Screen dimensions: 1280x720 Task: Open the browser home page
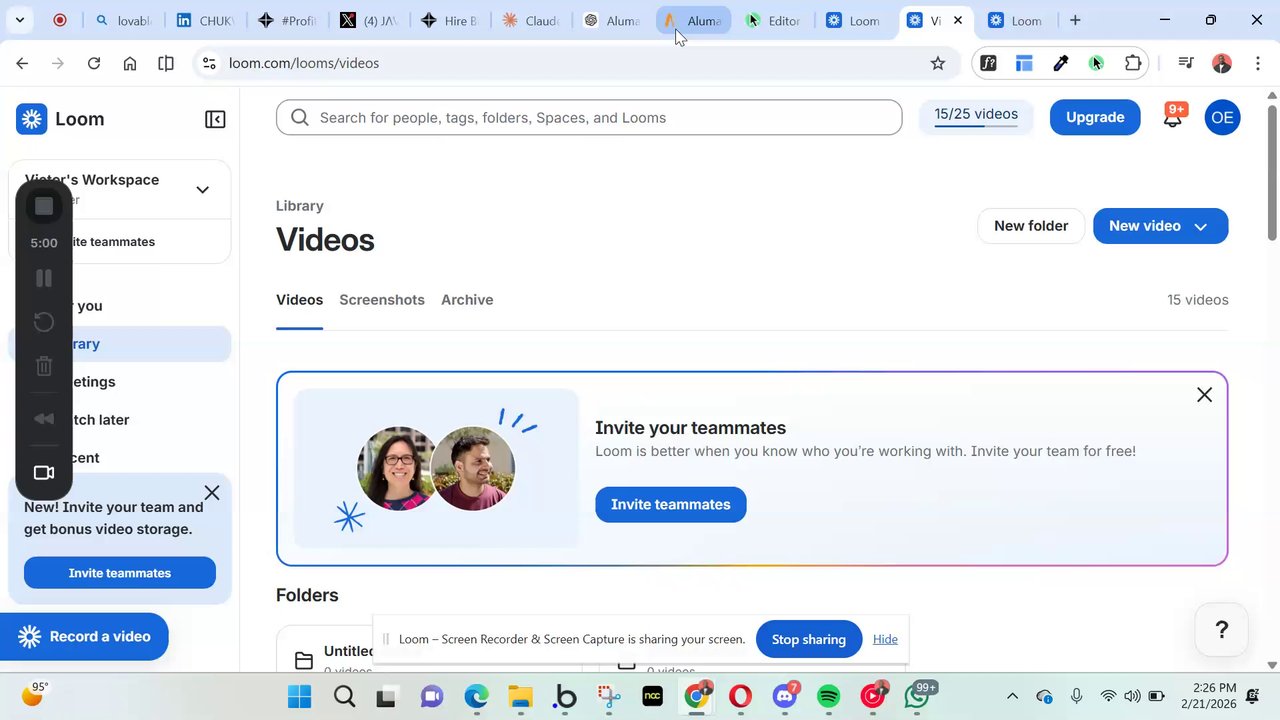coord(130,63)
